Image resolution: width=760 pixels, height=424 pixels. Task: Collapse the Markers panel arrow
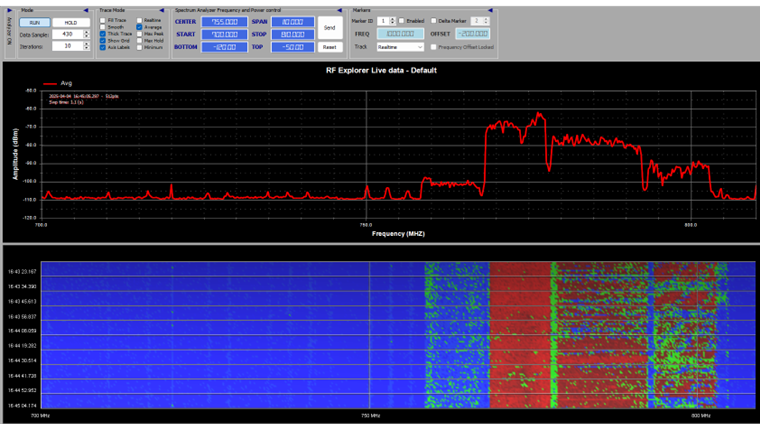pos(492,10)
